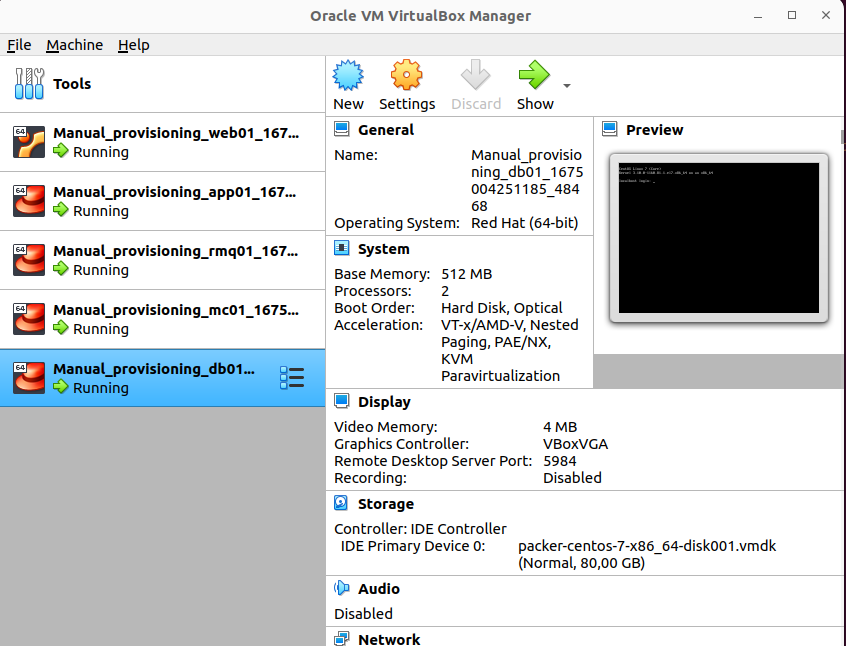Image resolution: width=846 pixels, height=646 pixels.
Task: Click the Audio section header
Action: pos(379,589)
